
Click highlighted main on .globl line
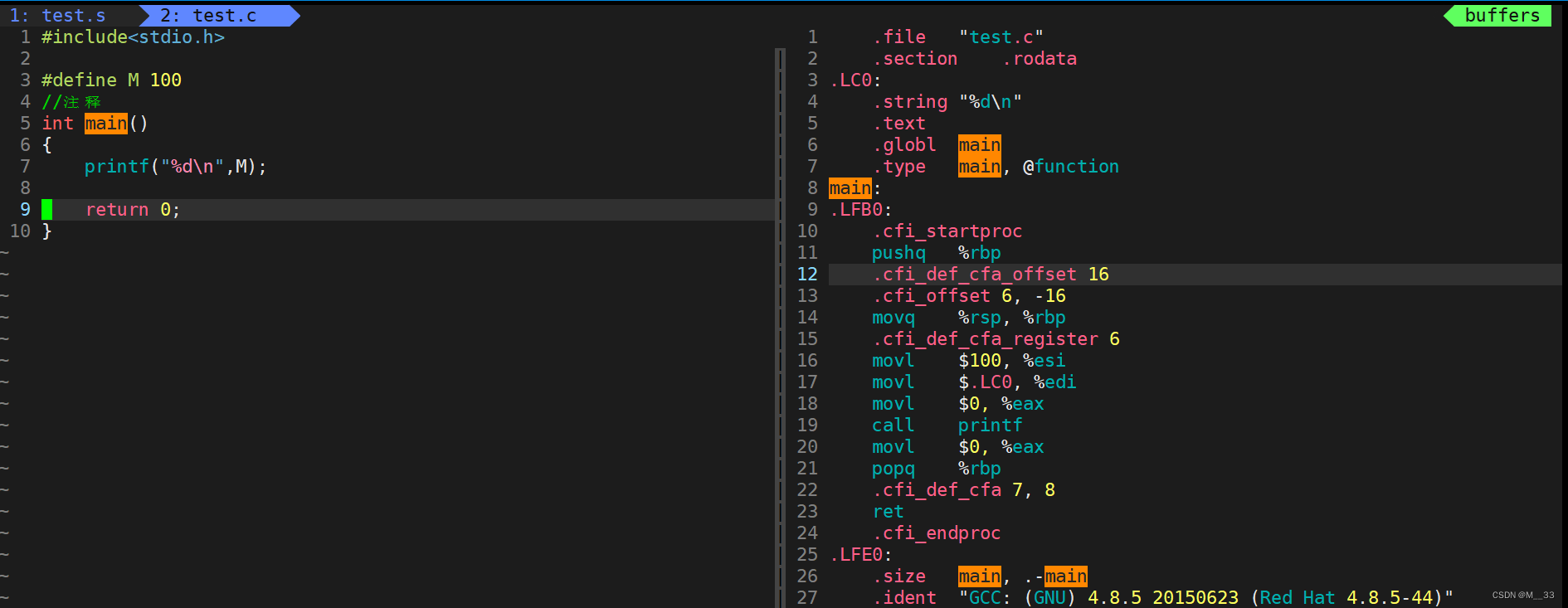coord(980,145)
